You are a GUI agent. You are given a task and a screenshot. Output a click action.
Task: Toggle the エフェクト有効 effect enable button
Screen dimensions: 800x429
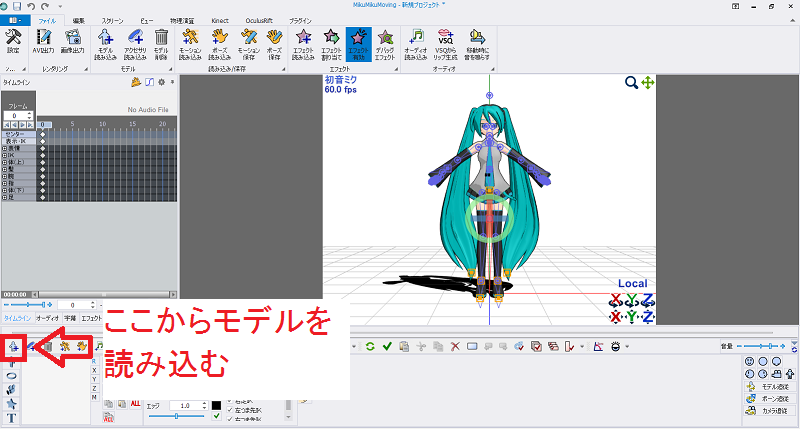click(x=358, y=44)
